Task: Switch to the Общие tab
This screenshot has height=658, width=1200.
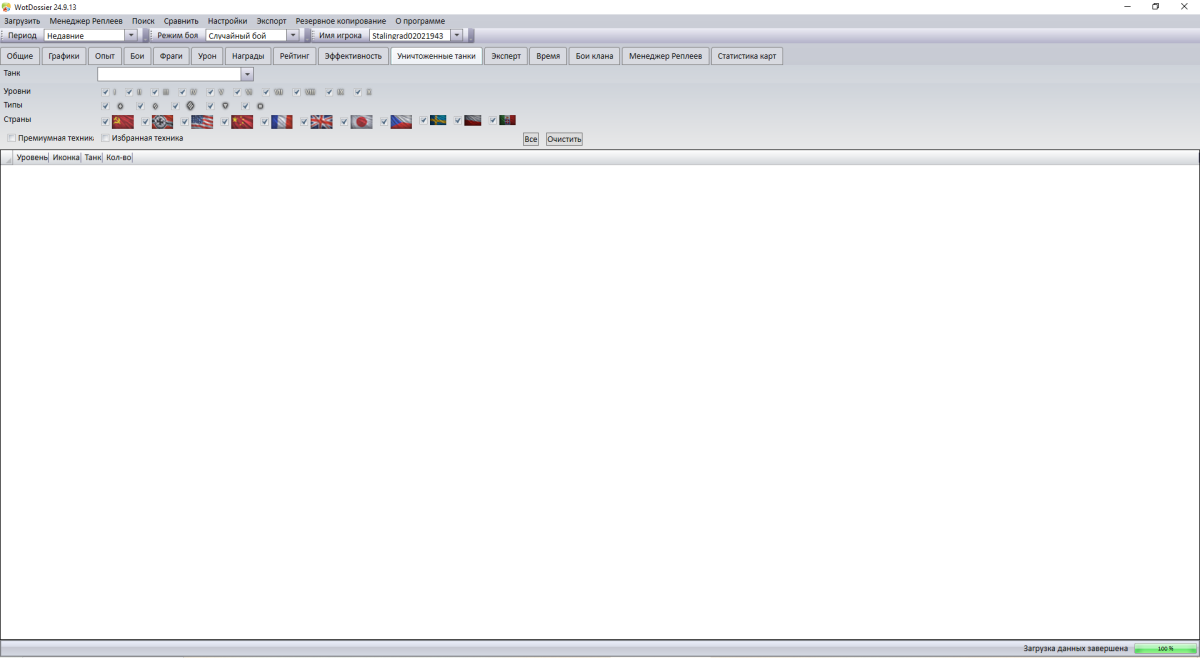Action: (x=20, y=56)
